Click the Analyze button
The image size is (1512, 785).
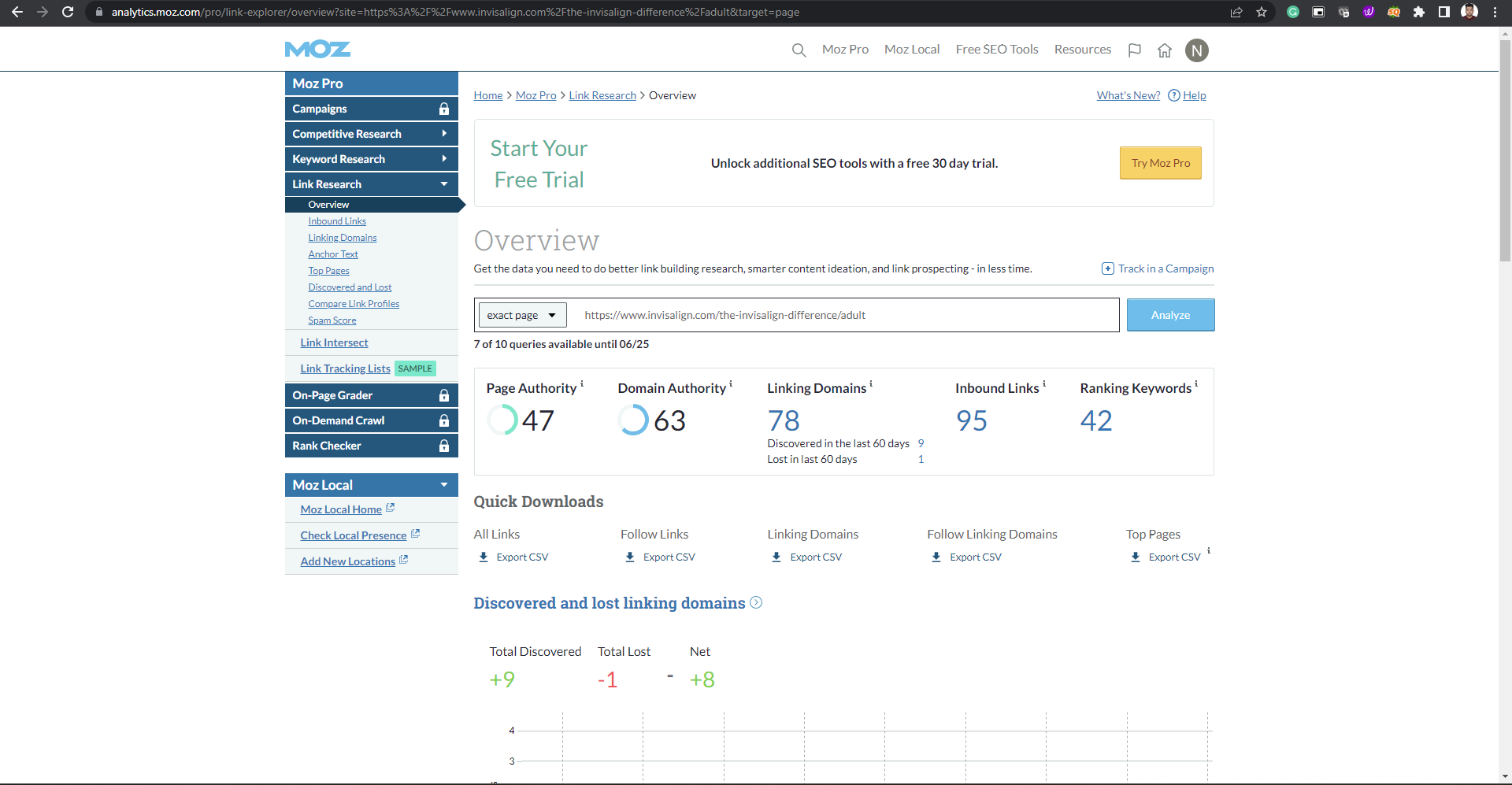click(1170, 315)
